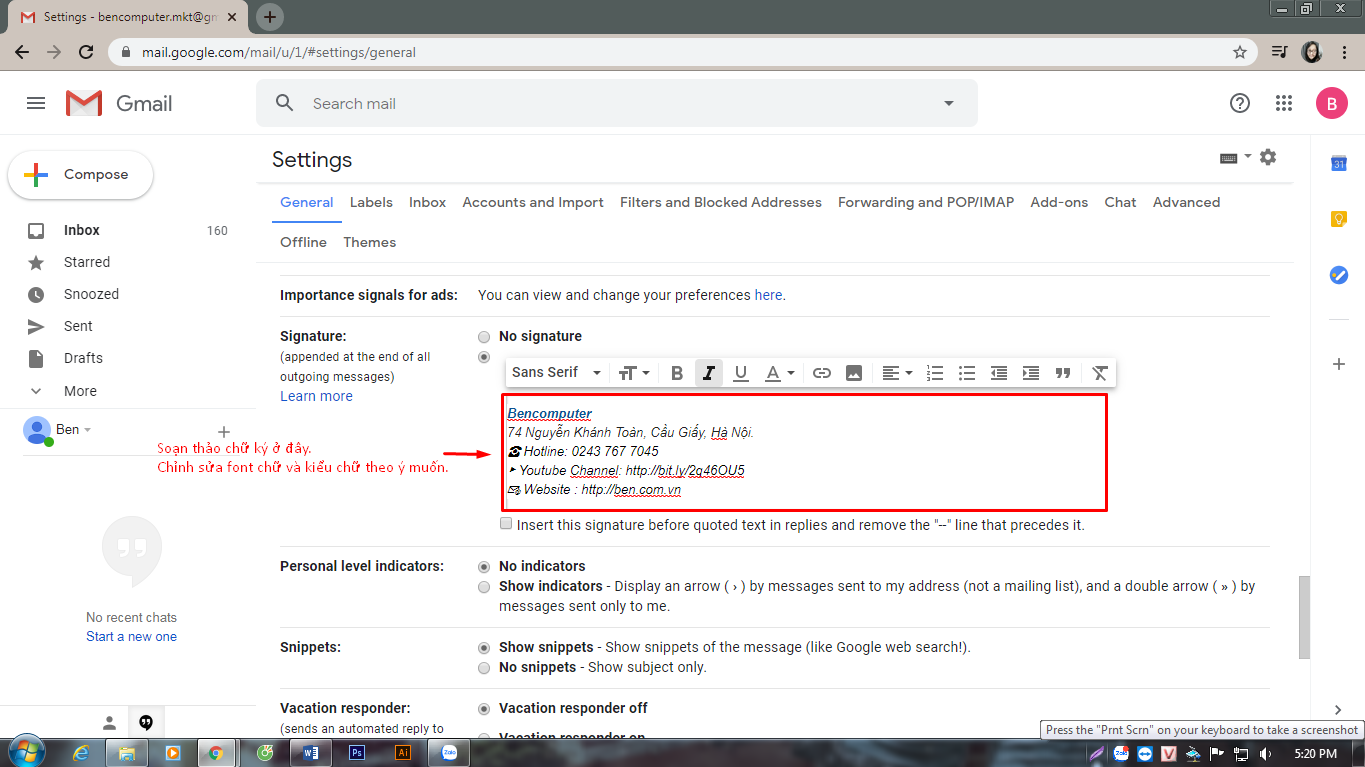Select the custom signature radio button
The image size is (1365, 767).
click(x=484, y=357)
